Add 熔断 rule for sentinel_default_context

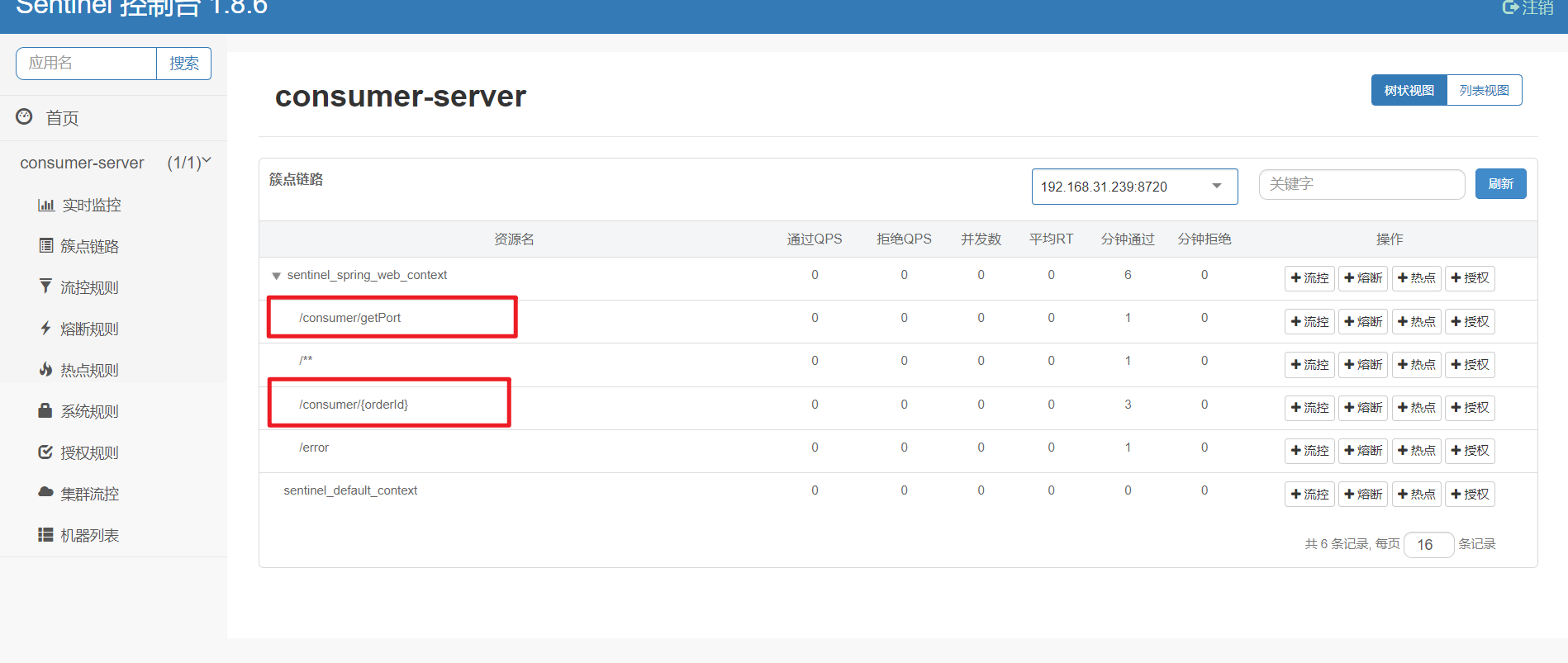pos(1363,494)
